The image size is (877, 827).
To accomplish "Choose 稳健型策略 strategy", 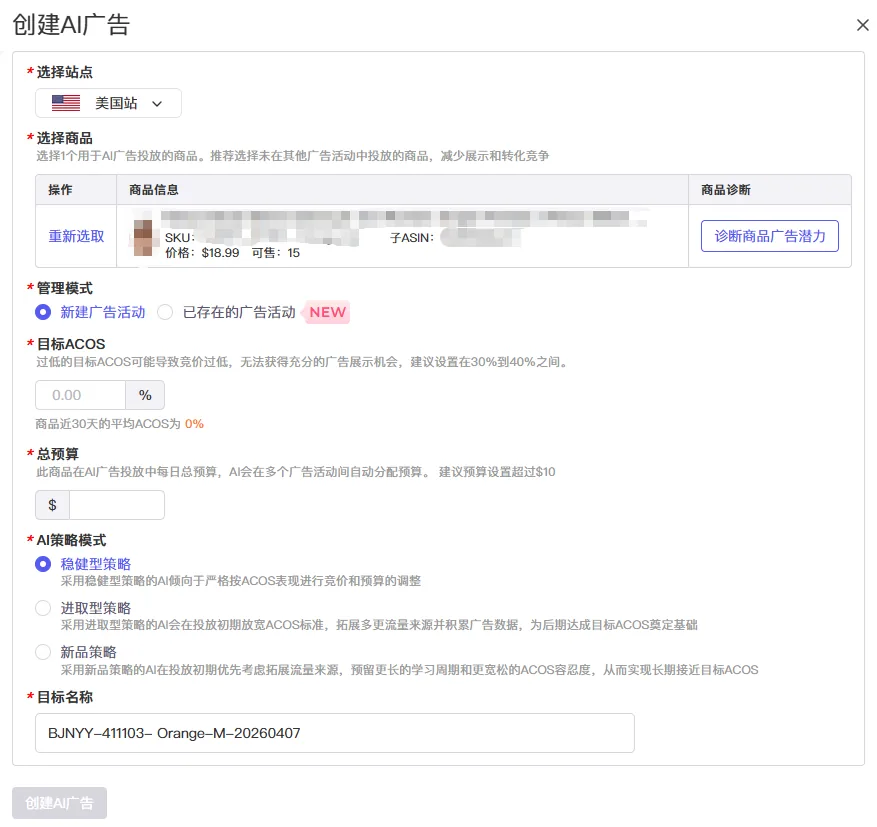I will click(x=43, y=564).
